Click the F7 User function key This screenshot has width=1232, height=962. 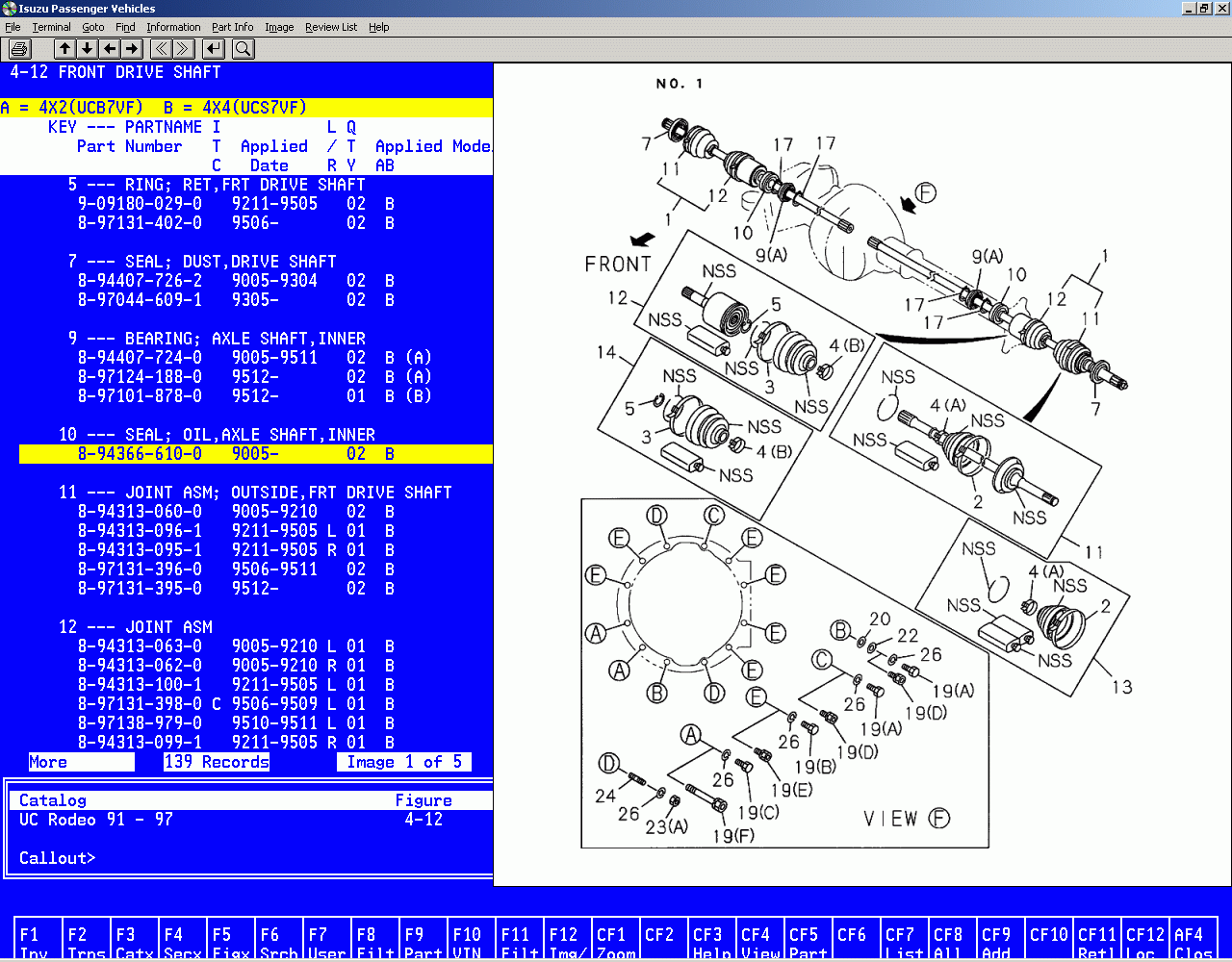point(326,940)
